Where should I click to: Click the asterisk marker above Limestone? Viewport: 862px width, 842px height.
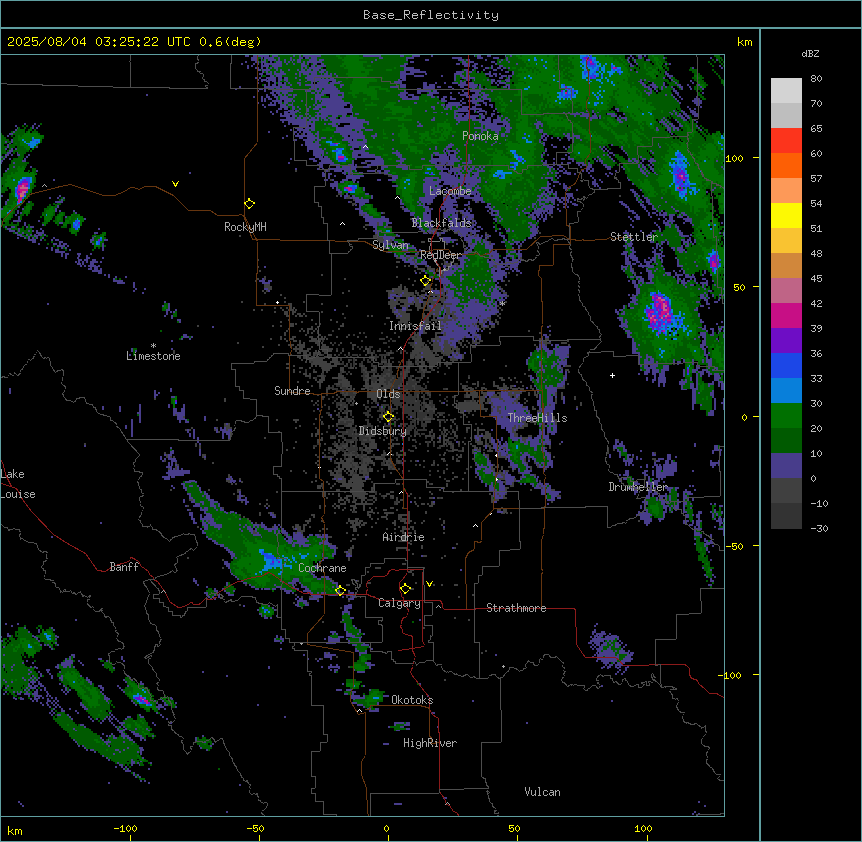153,346
